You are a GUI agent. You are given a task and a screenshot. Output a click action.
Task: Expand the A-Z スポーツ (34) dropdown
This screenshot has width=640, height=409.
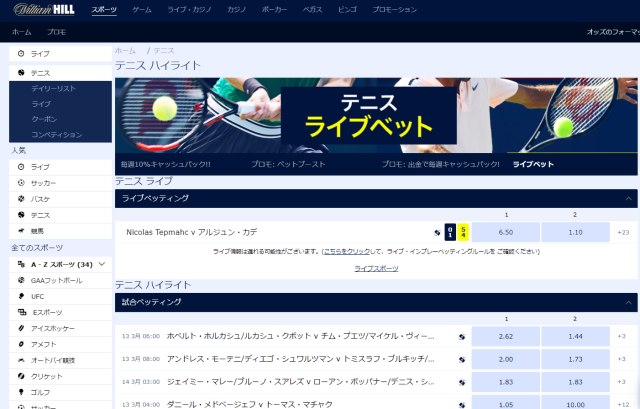pos(101,264)
